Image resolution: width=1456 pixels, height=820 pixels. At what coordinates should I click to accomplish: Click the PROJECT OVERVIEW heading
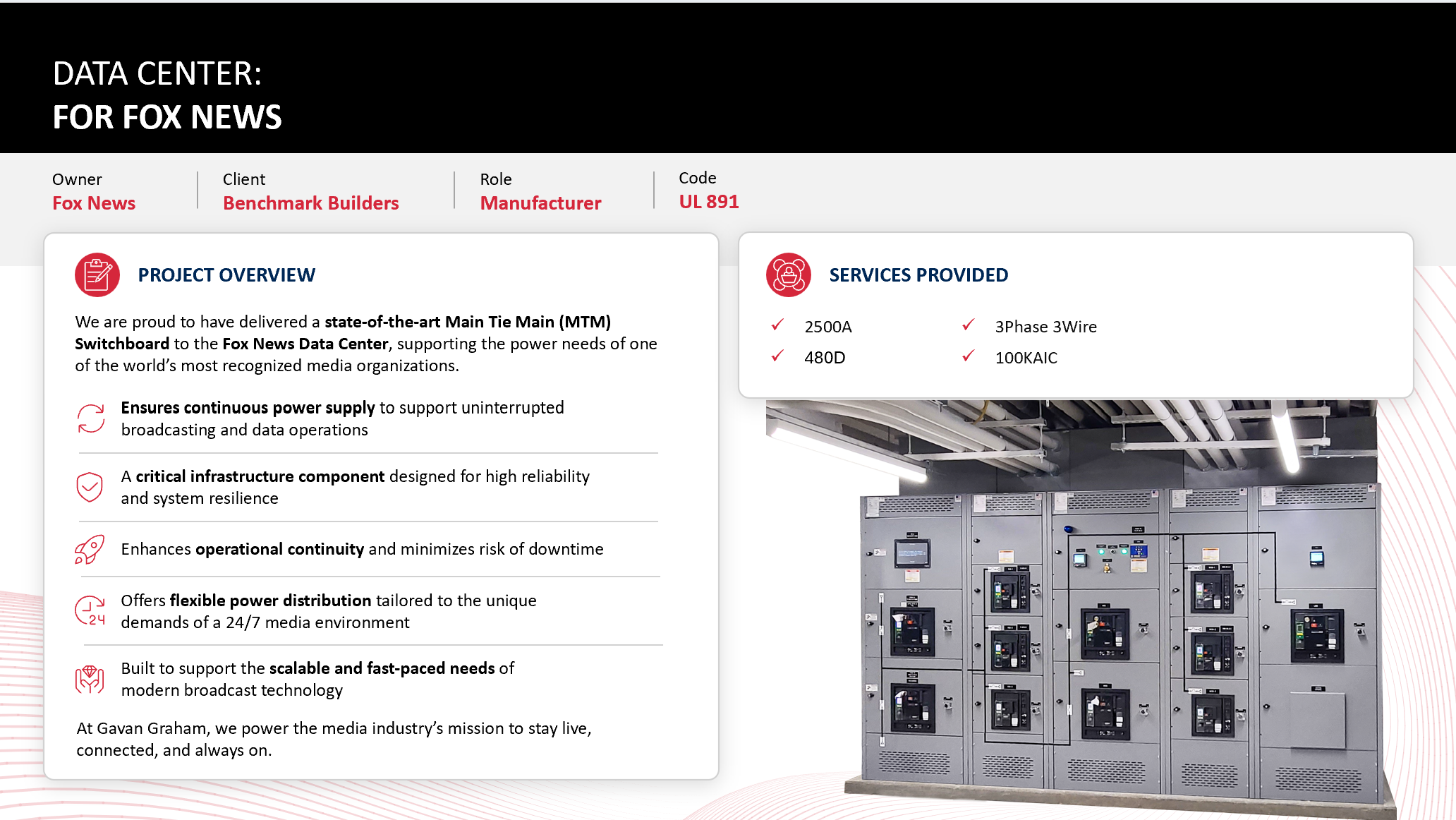(226, 275)
